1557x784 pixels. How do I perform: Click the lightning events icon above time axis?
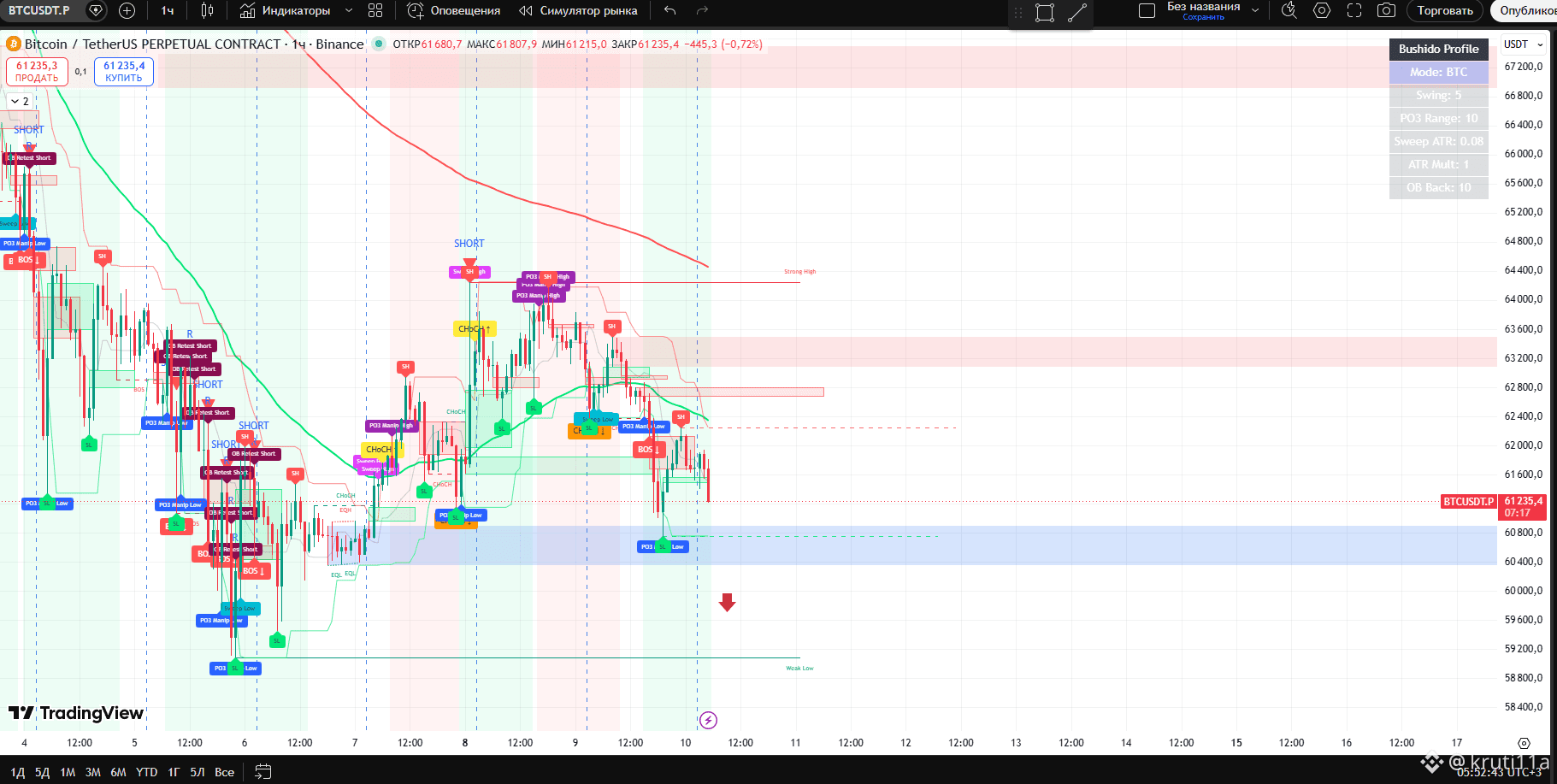[x=708, y=720]
